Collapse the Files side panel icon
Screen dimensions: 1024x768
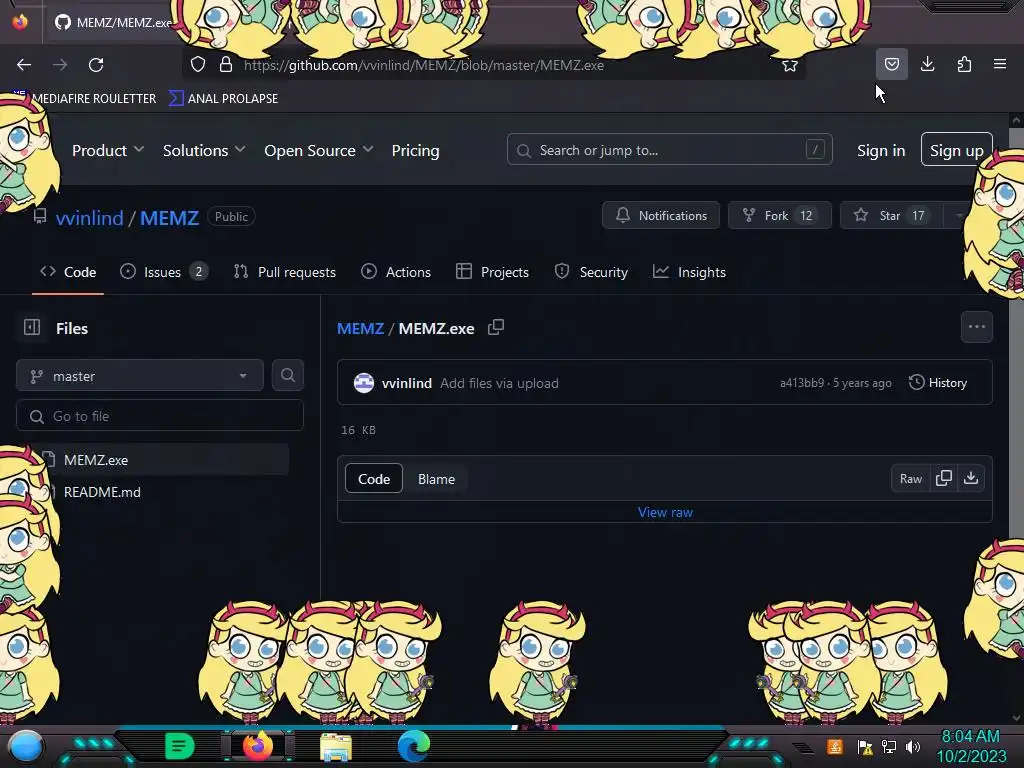[x=32, y=327]
